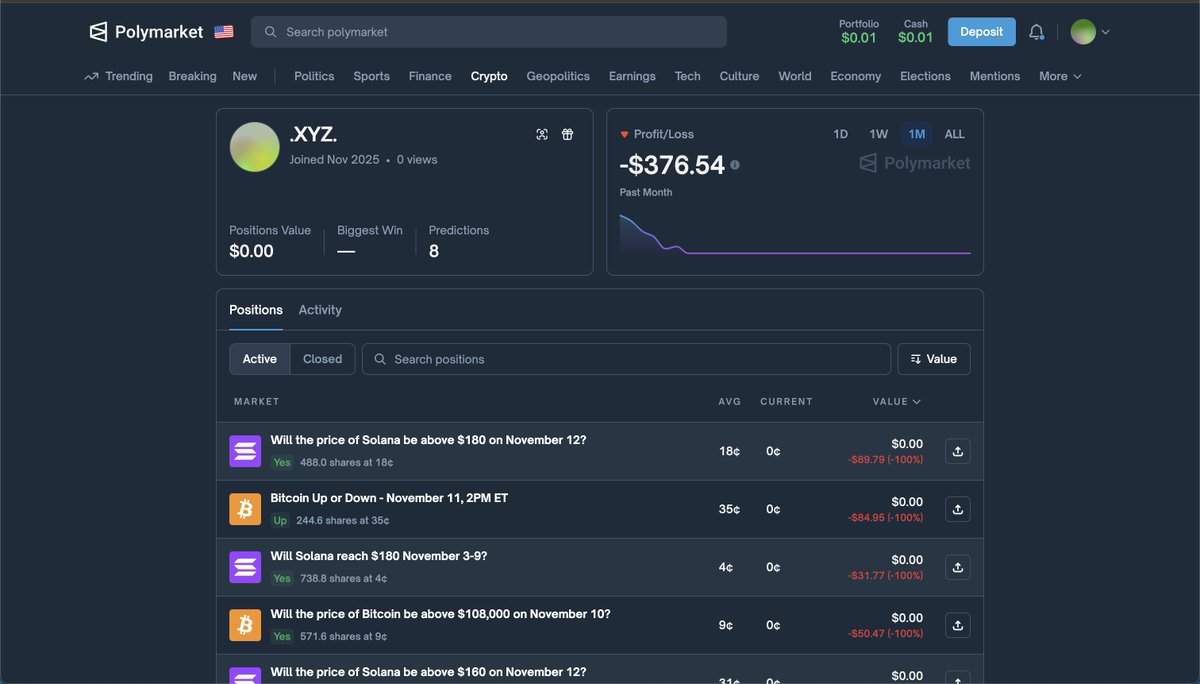Open 'Bitcoin be above $108,000 on November 10' market
The width and height of the screenshot is (1200, 684).
click(440, 614)
